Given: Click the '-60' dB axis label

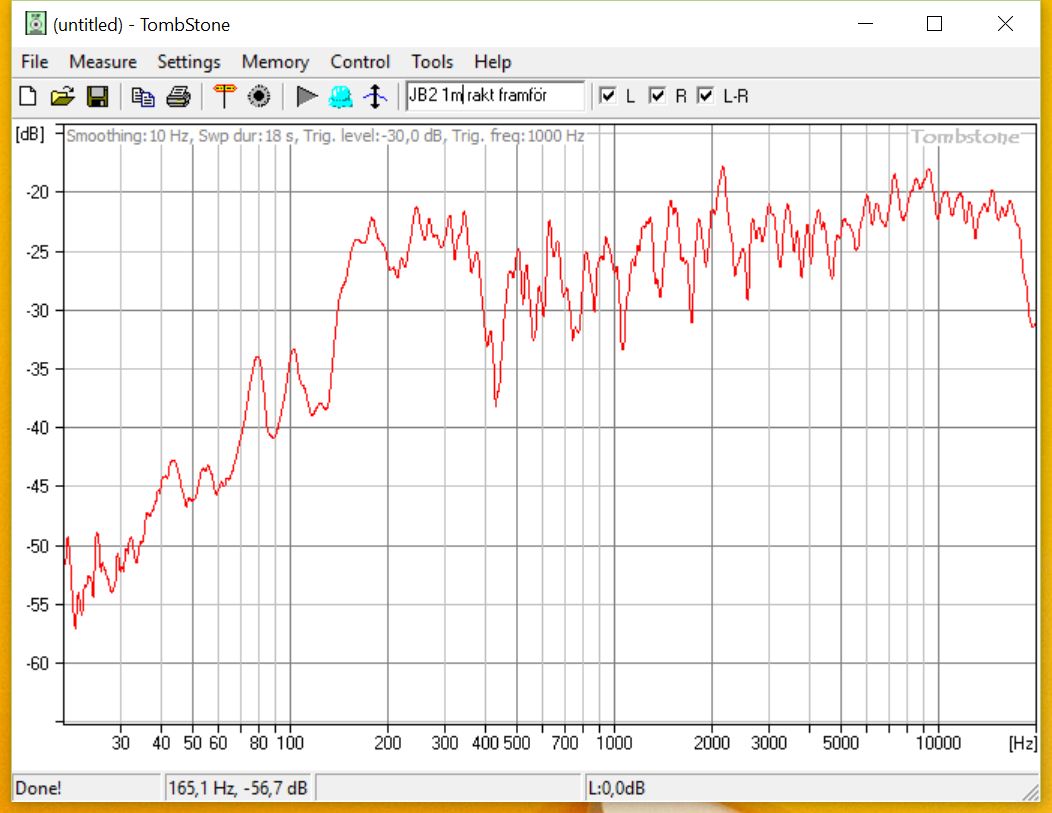Looking at the screenshot, I should [38, 663].
